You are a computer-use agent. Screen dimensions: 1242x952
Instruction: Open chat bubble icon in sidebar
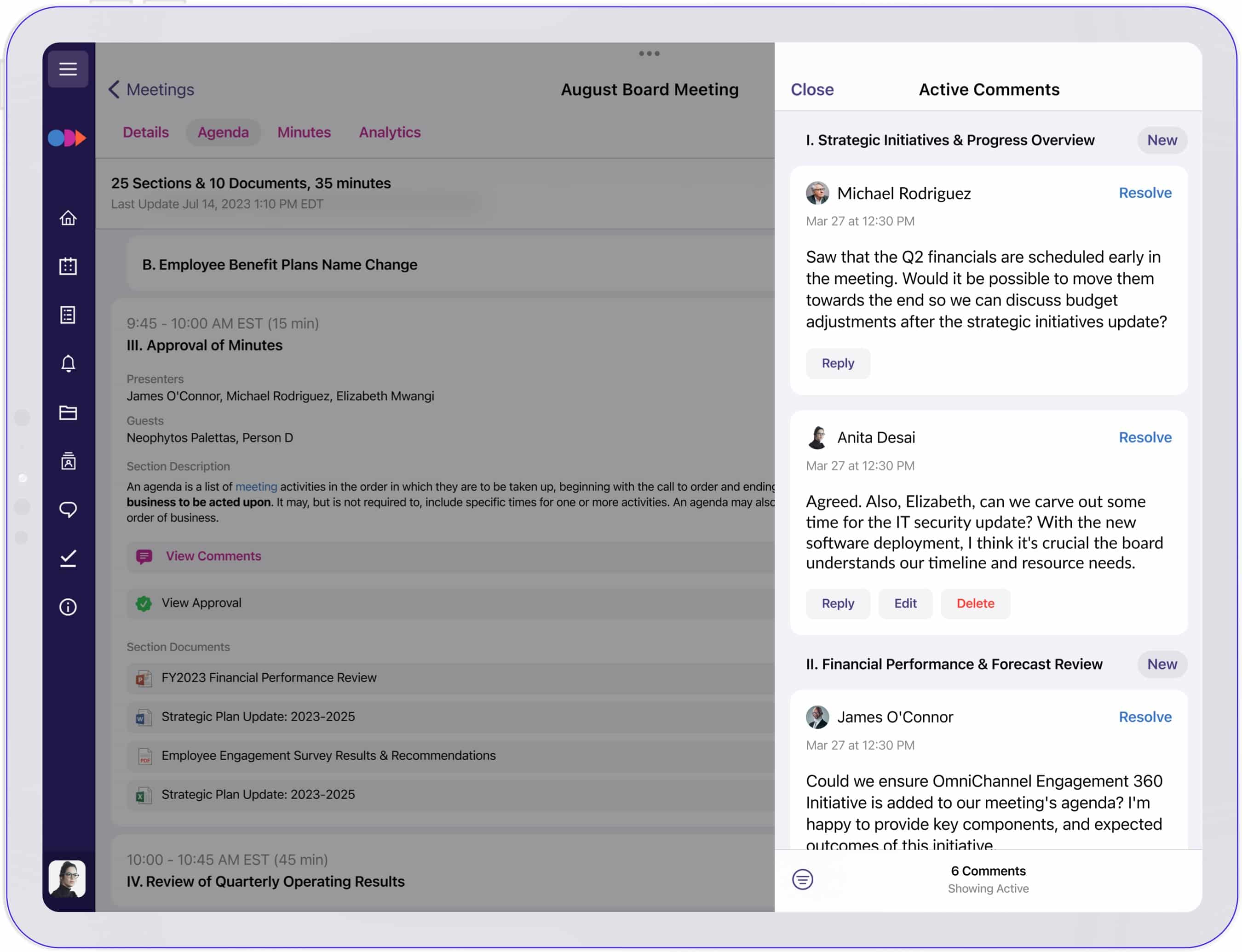click(x=68, y=510)
